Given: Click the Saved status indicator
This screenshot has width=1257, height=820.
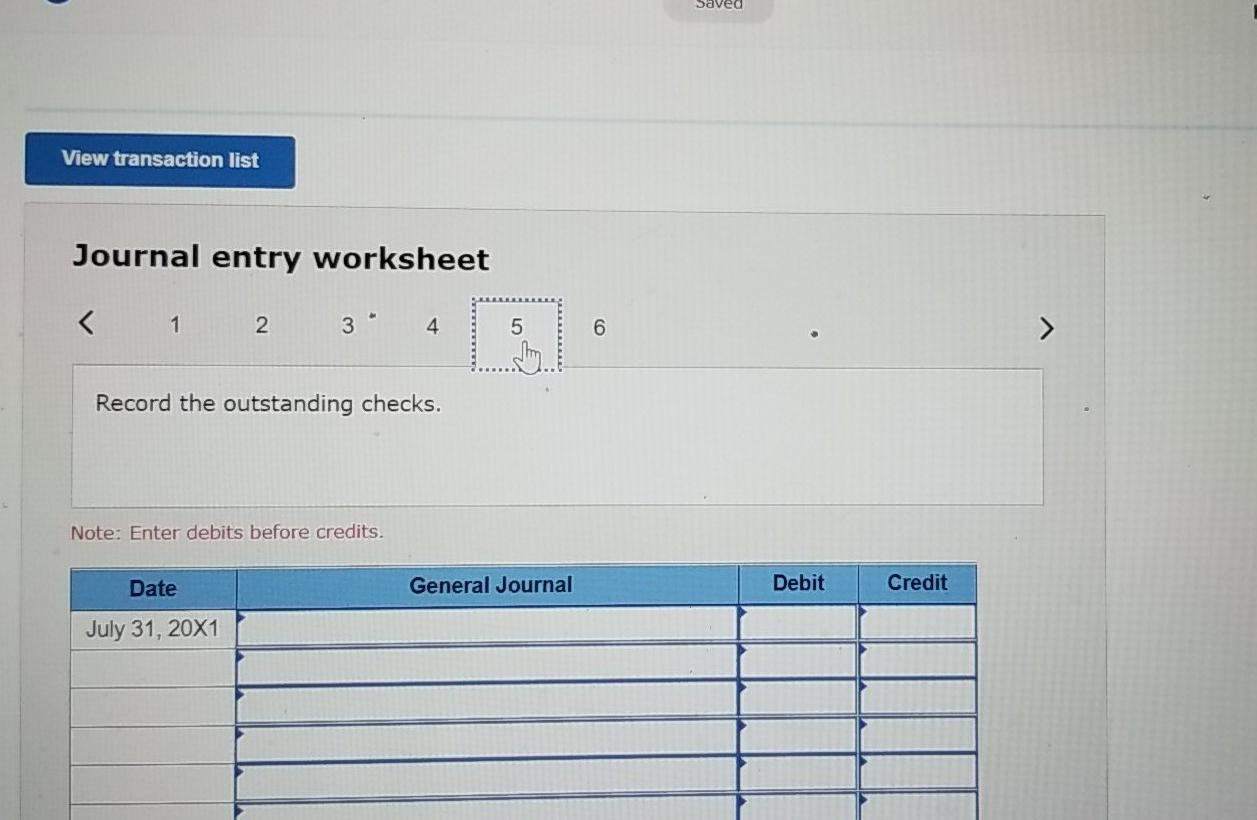Looking at the screenshot, I should 720,5.
